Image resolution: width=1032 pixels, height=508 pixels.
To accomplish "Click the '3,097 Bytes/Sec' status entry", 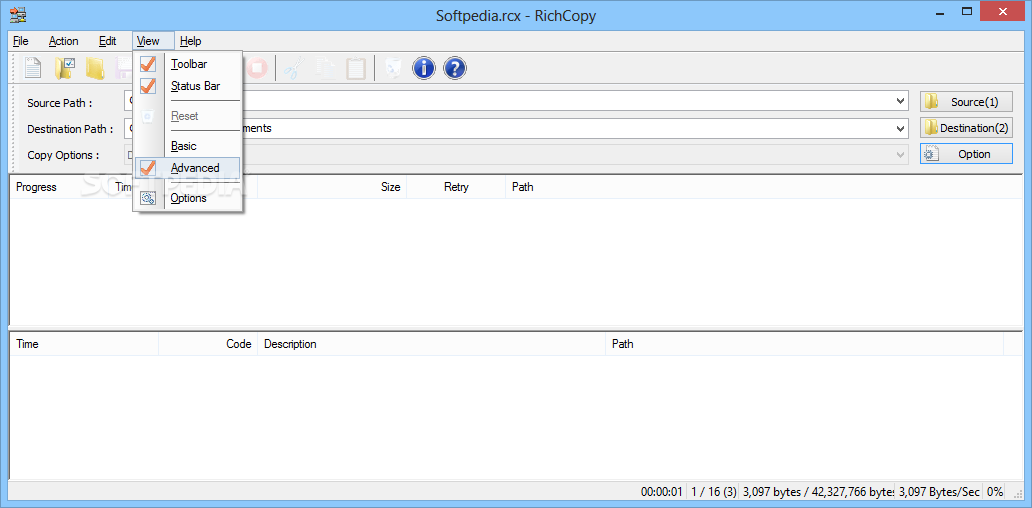I will [x=939, y=492].
